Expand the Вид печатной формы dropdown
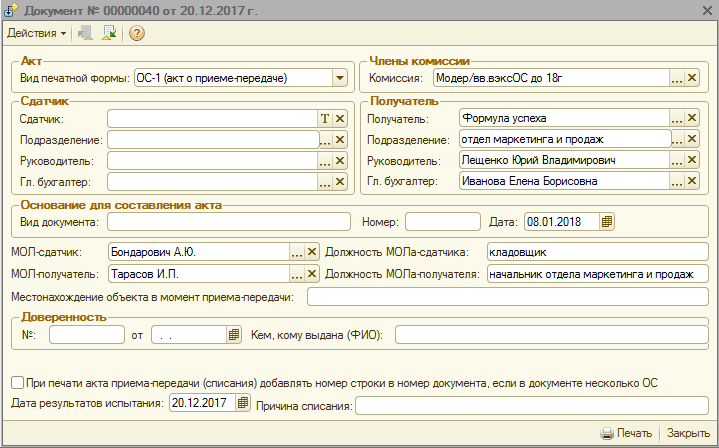Image resolution: width=719 pixels, height=448 pixels. [340, 77]
